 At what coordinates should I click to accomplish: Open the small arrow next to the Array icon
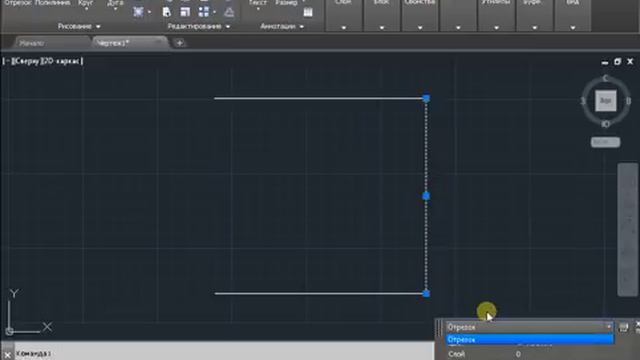(x=214, y=12)
